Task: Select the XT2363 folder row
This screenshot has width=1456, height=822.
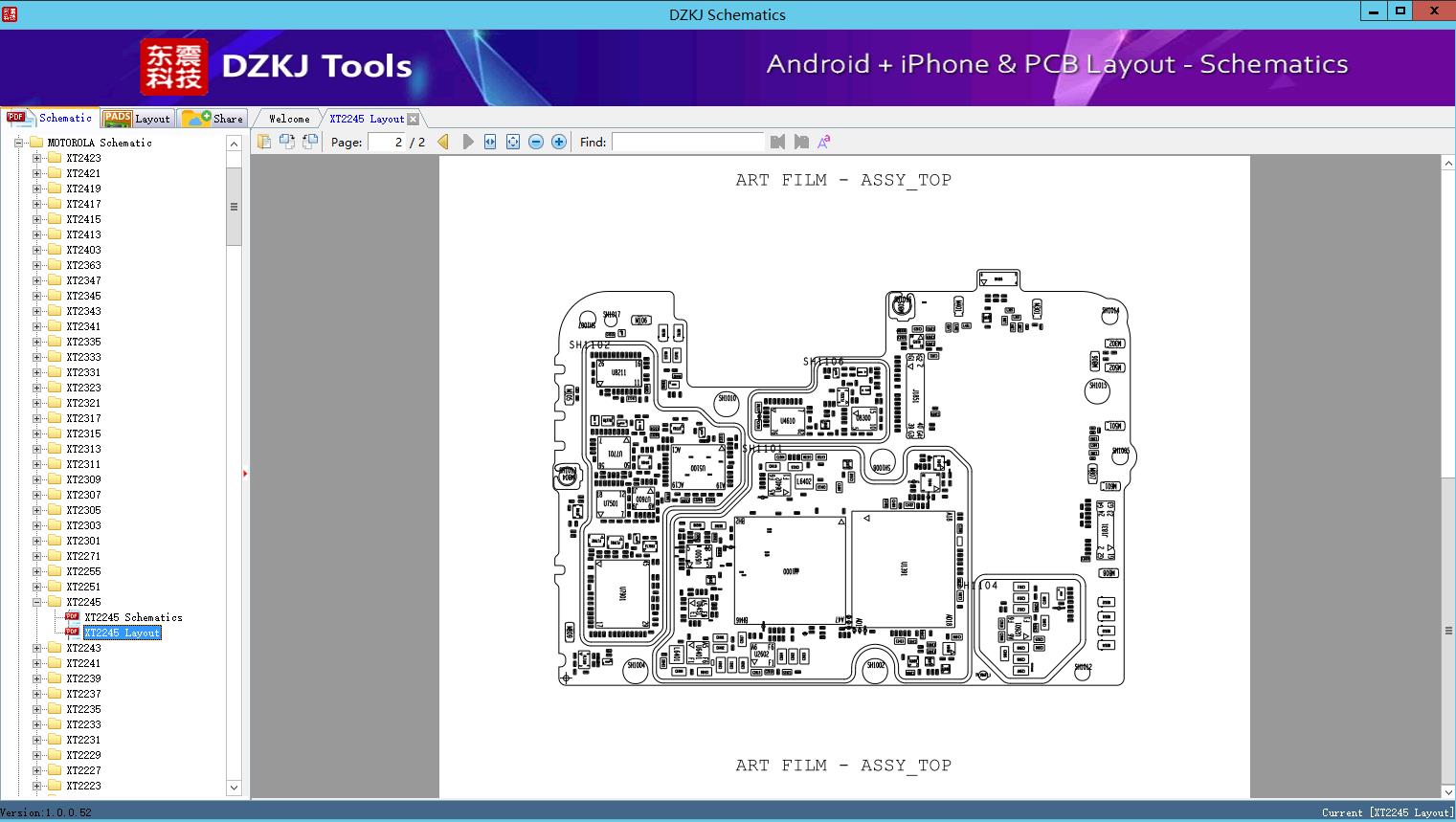Action: tap(83, 265)
